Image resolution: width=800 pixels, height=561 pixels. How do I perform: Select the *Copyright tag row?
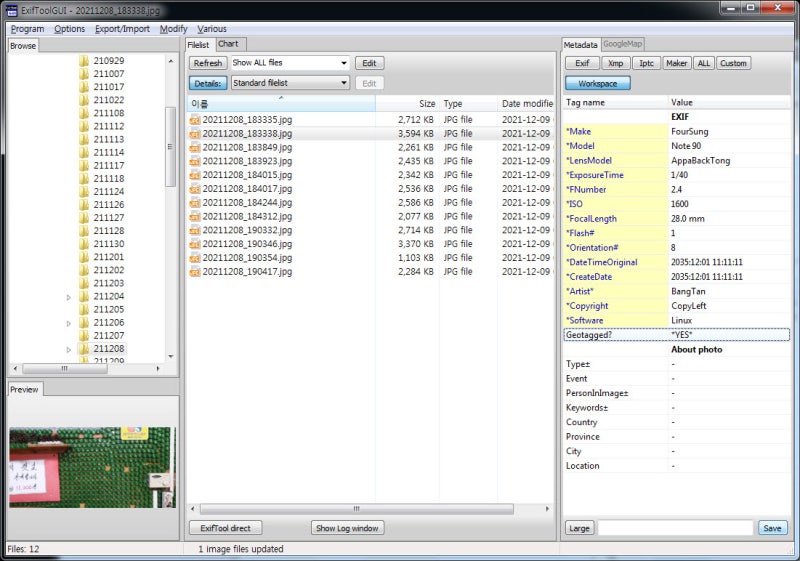[677, 306]
